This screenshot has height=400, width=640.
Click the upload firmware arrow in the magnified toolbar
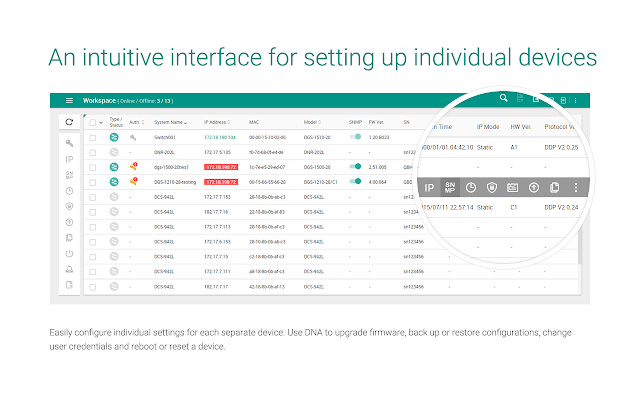(533, 187)
